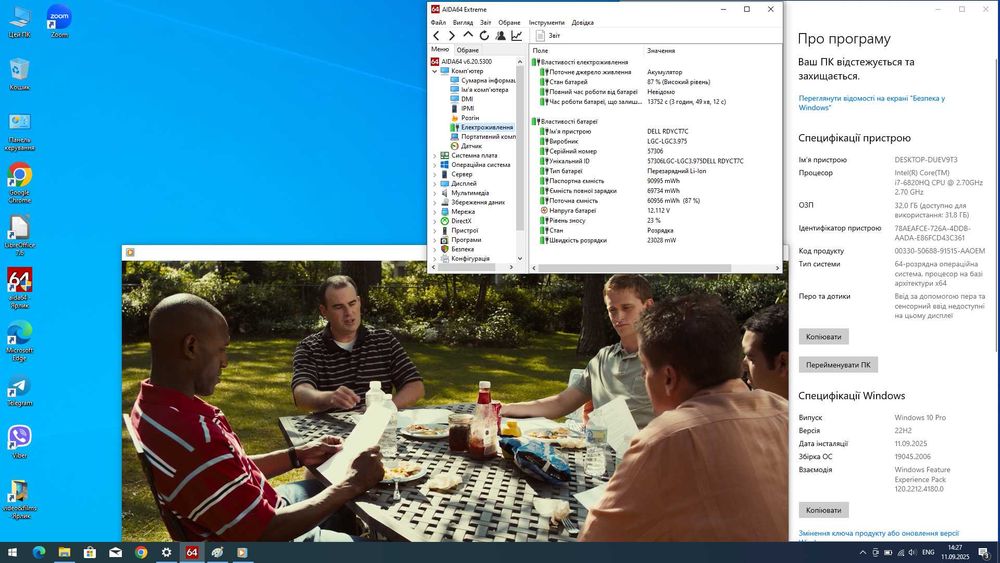Open the product key change link
1000x563 pixels.
(x=879, y=533)
